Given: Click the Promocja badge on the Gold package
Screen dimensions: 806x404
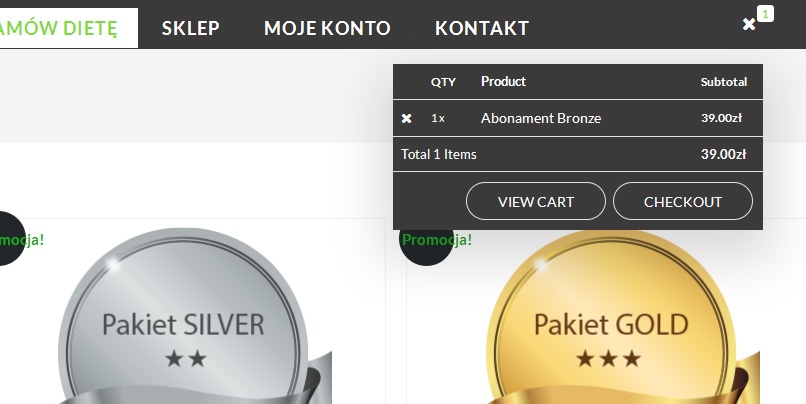Looking at the screenshot, I should 436,240.
